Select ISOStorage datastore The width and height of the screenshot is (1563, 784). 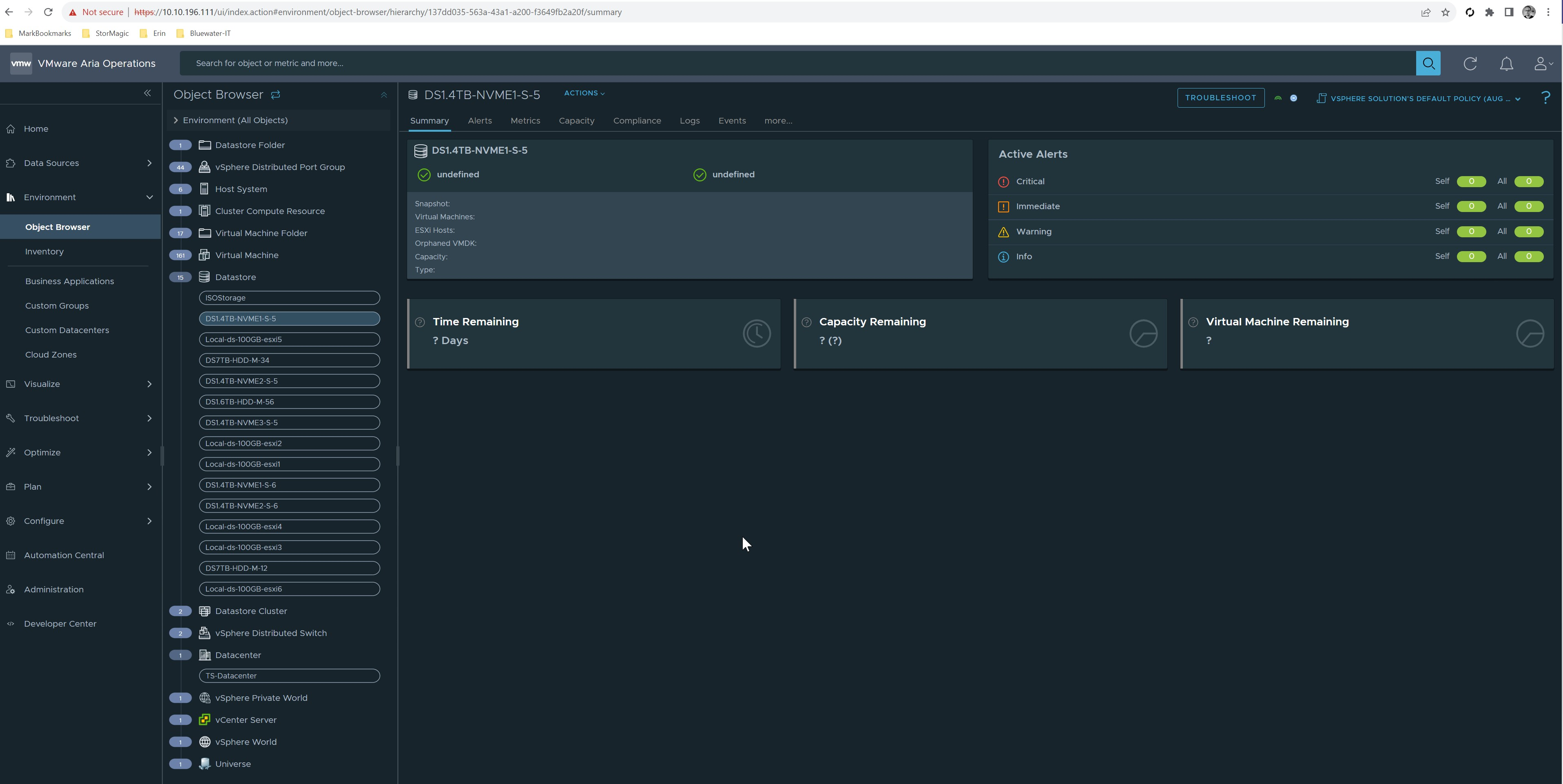pos(290,298)
